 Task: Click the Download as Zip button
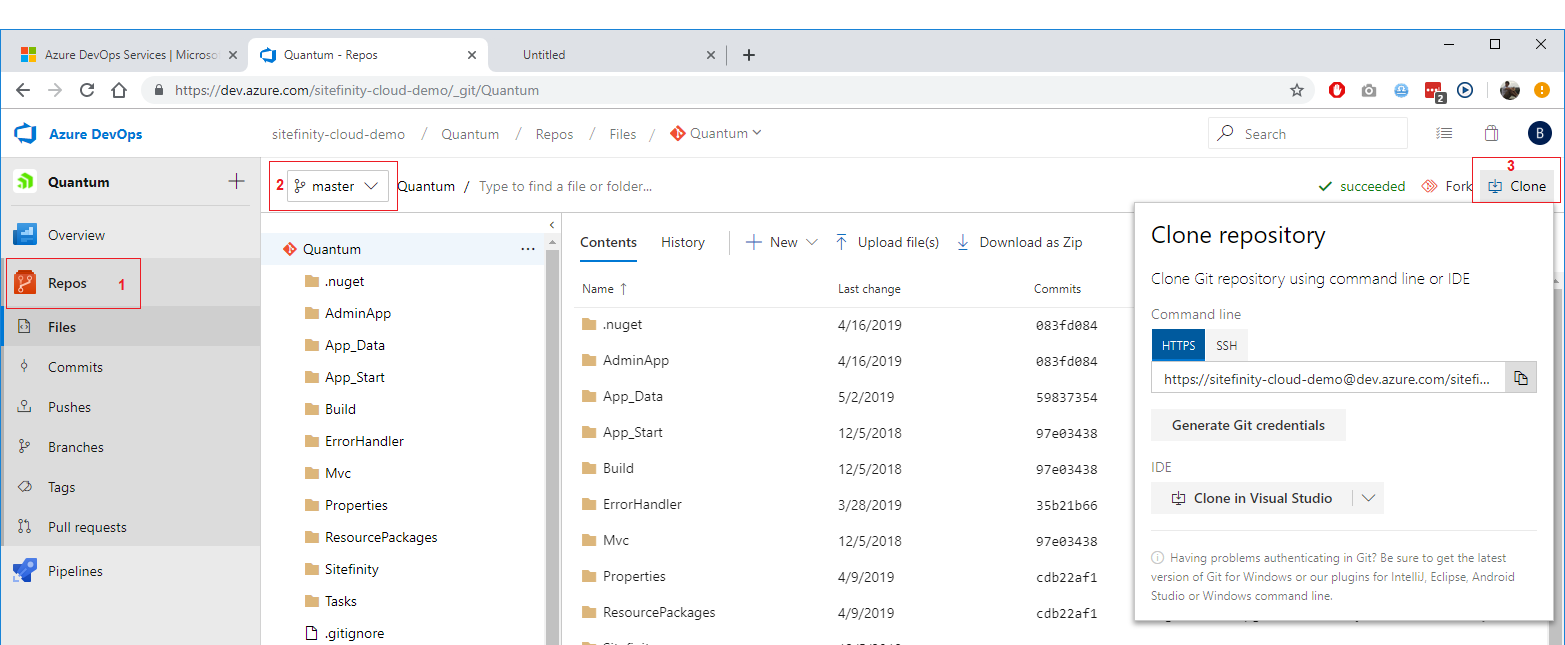tap(1020, 242)
